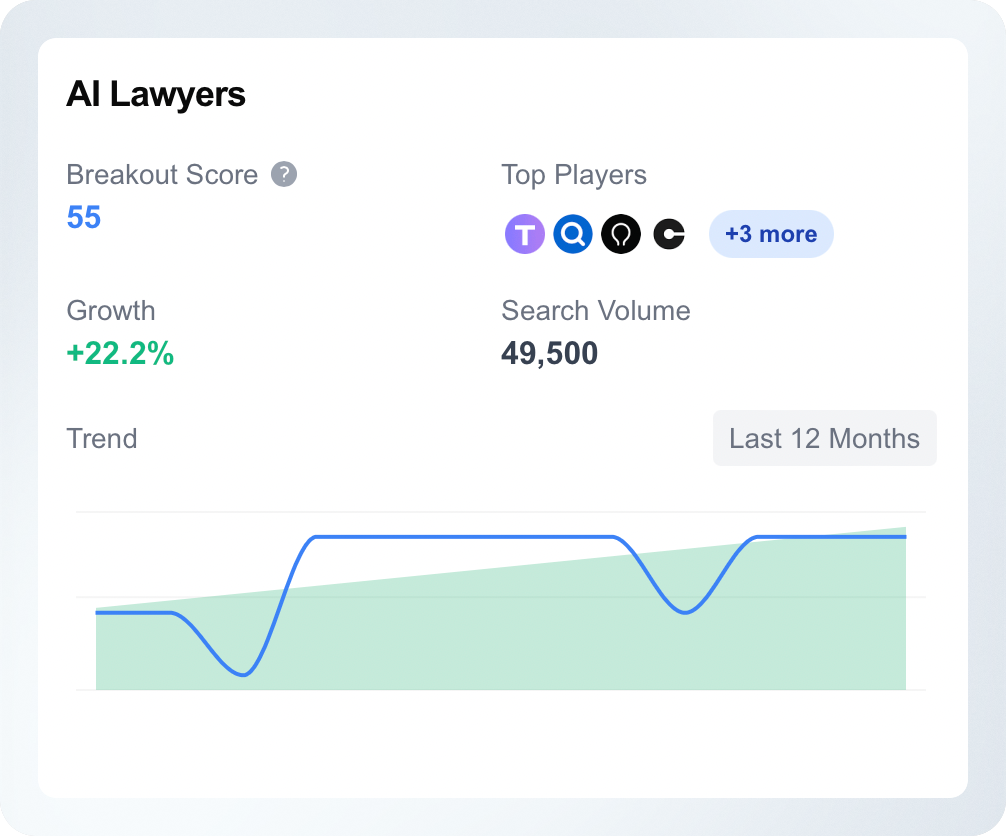This screenshot has height=836, width=1006.
Task: Select the black C player logo
Action: [x=669, y=234]
